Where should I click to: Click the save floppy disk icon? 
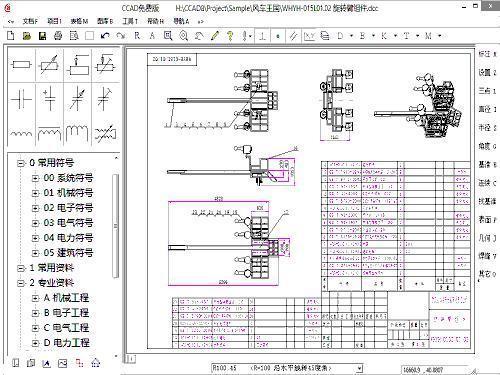(43, 36)
